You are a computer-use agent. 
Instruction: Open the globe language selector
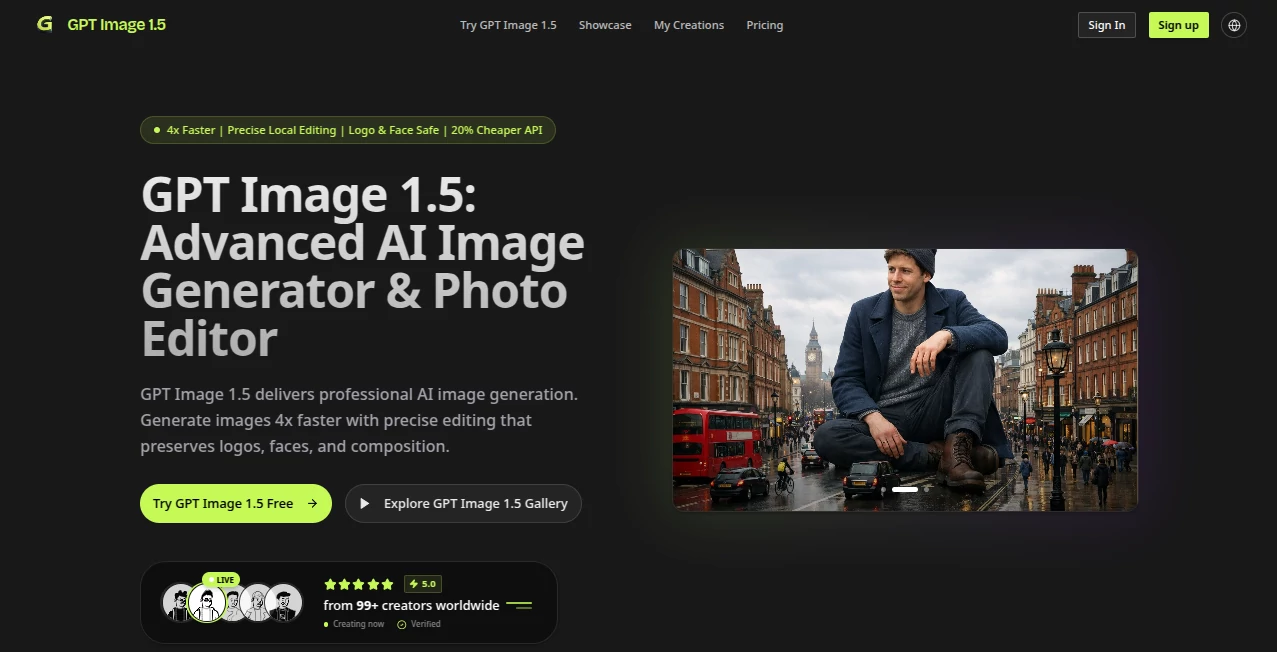(1234, 24)
